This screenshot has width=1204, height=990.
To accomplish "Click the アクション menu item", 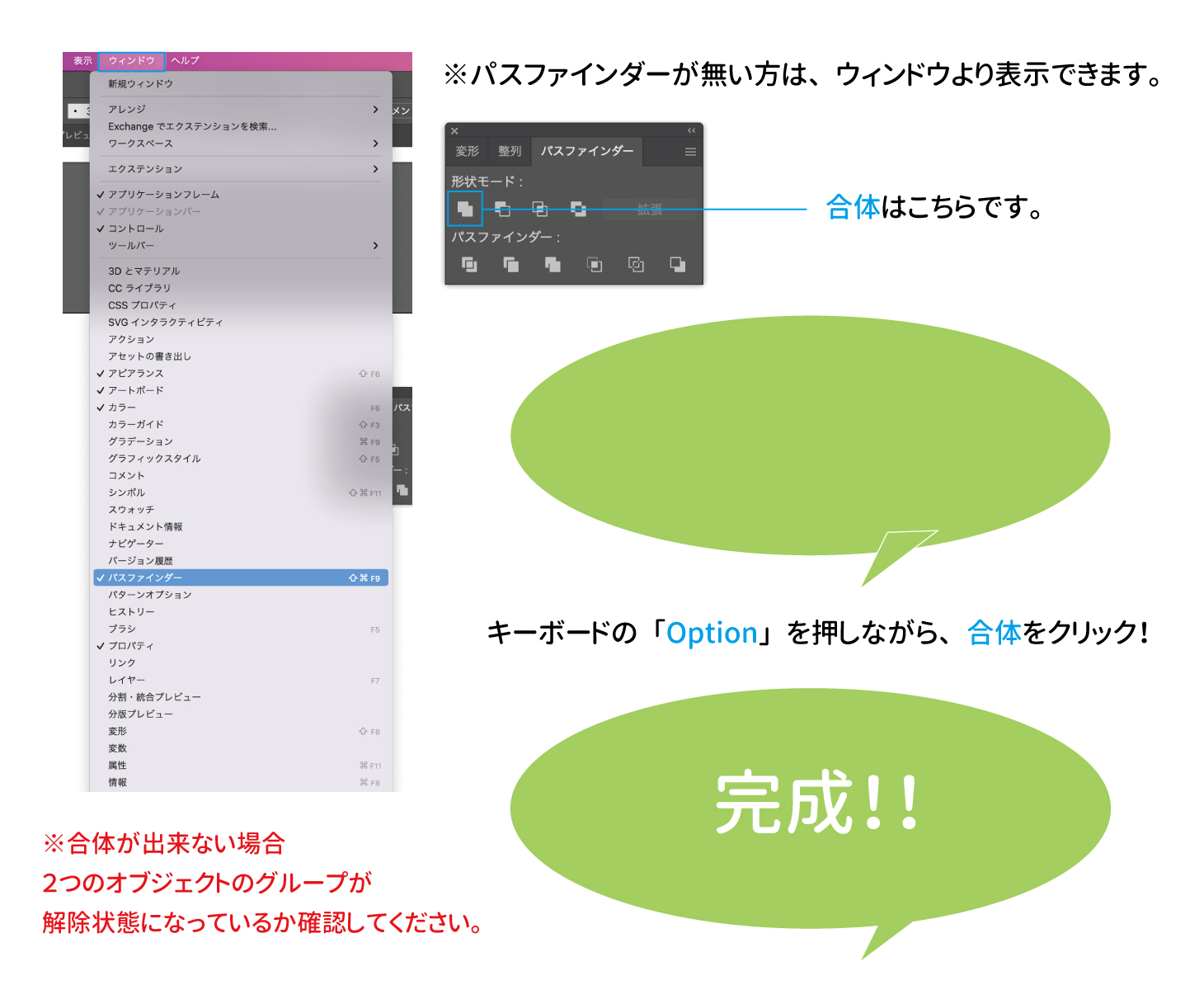I will pyautogui.click(x=241, y=340).
